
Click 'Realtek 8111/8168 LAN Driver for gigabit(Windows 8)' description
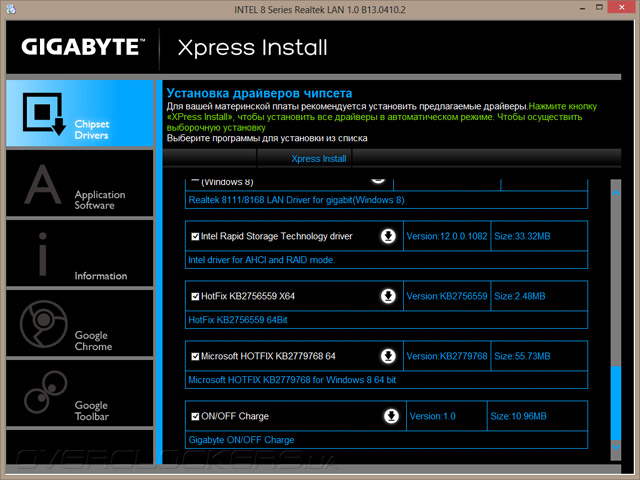(296, 200)
